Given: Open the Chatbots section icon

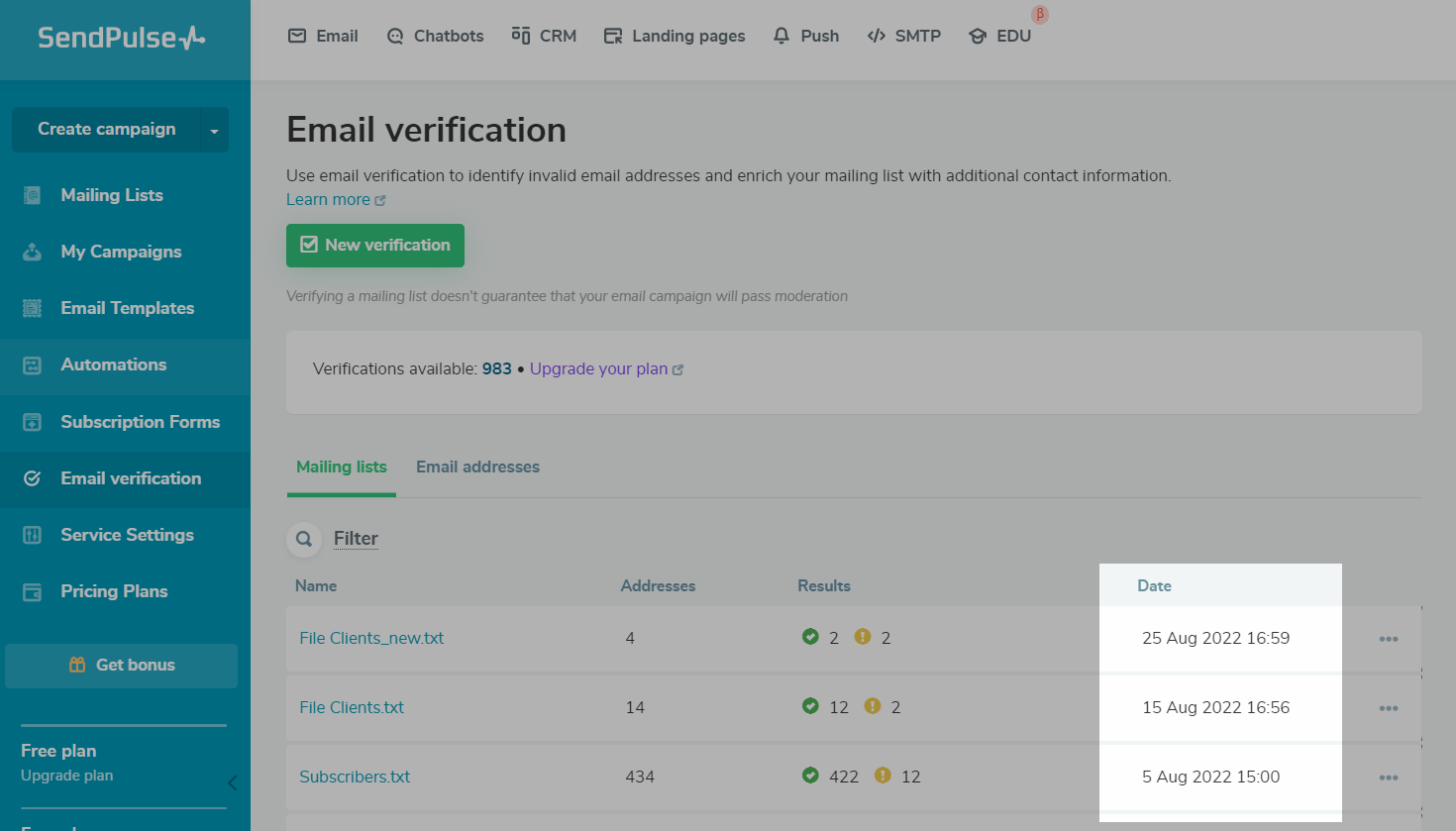Looking at the screenshot, I should pos(395,35).
